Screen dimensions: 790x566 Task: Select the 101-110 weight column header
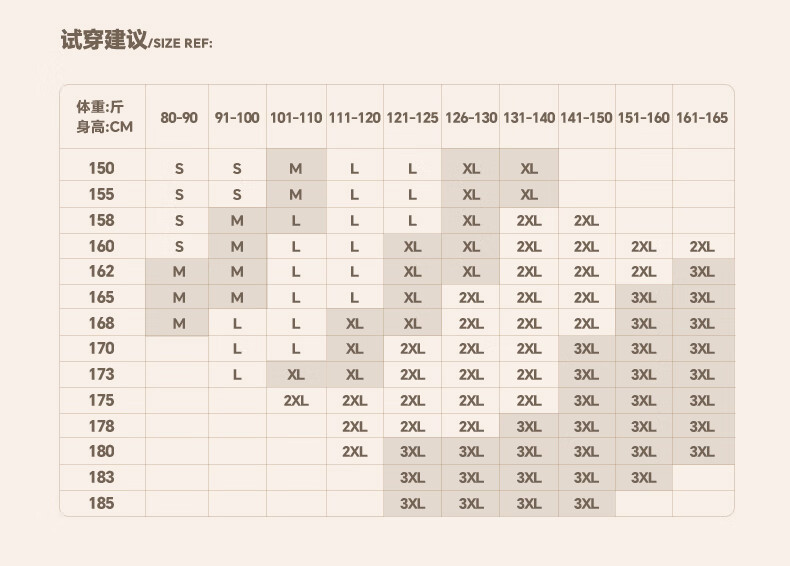click(296, 118)
